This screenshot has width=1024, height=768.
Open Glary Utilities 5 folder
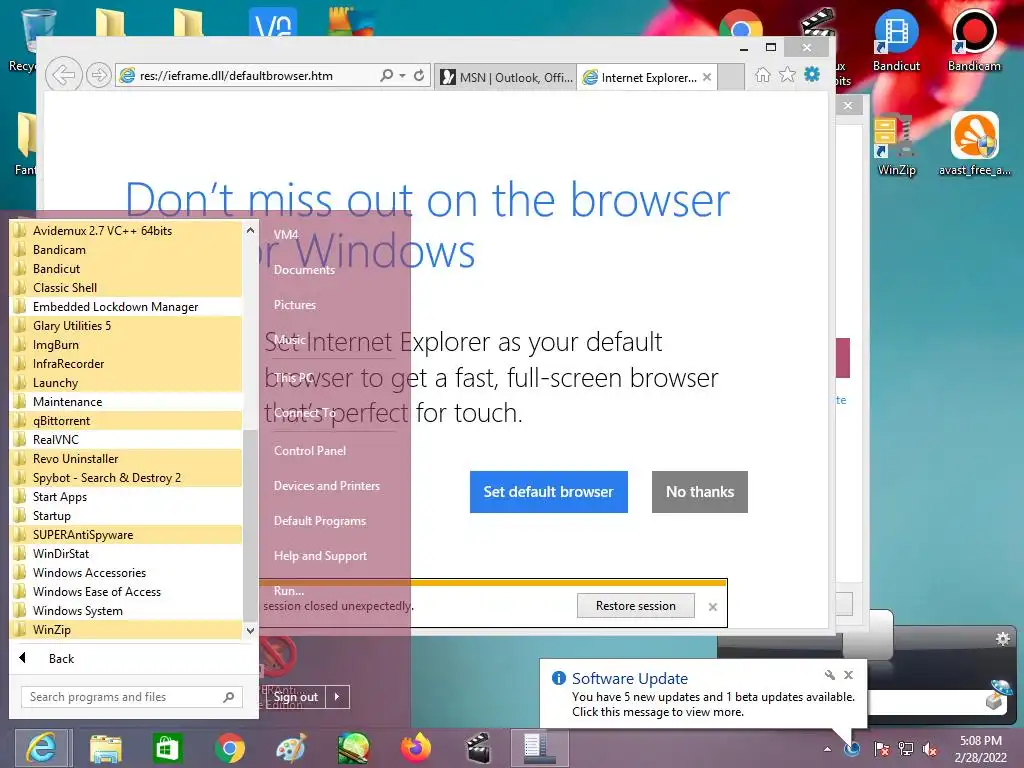126,325
